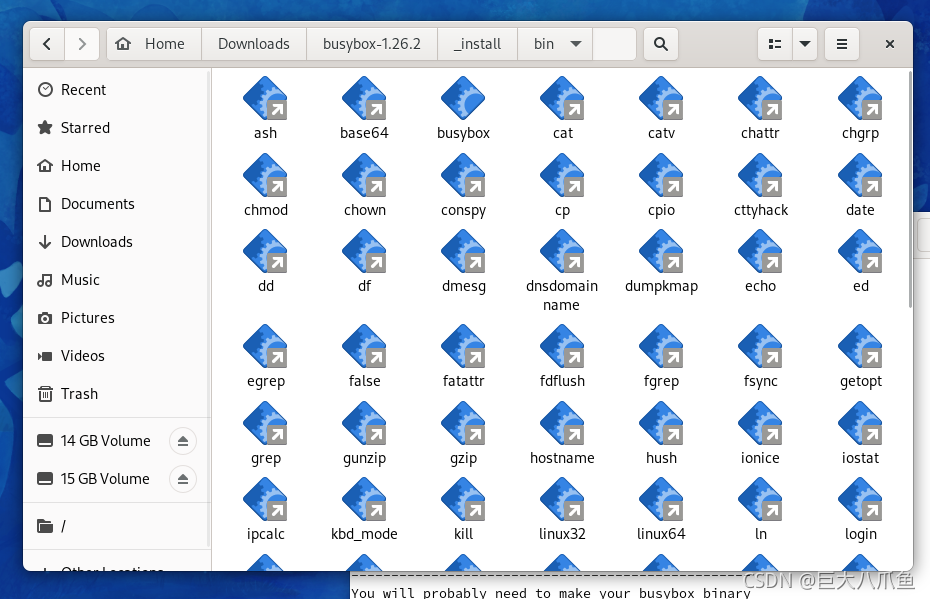Screen dimensions: 930x599
Task: Click the "fsync" file label
Action: pyautogui.click(x=760, y=381)
